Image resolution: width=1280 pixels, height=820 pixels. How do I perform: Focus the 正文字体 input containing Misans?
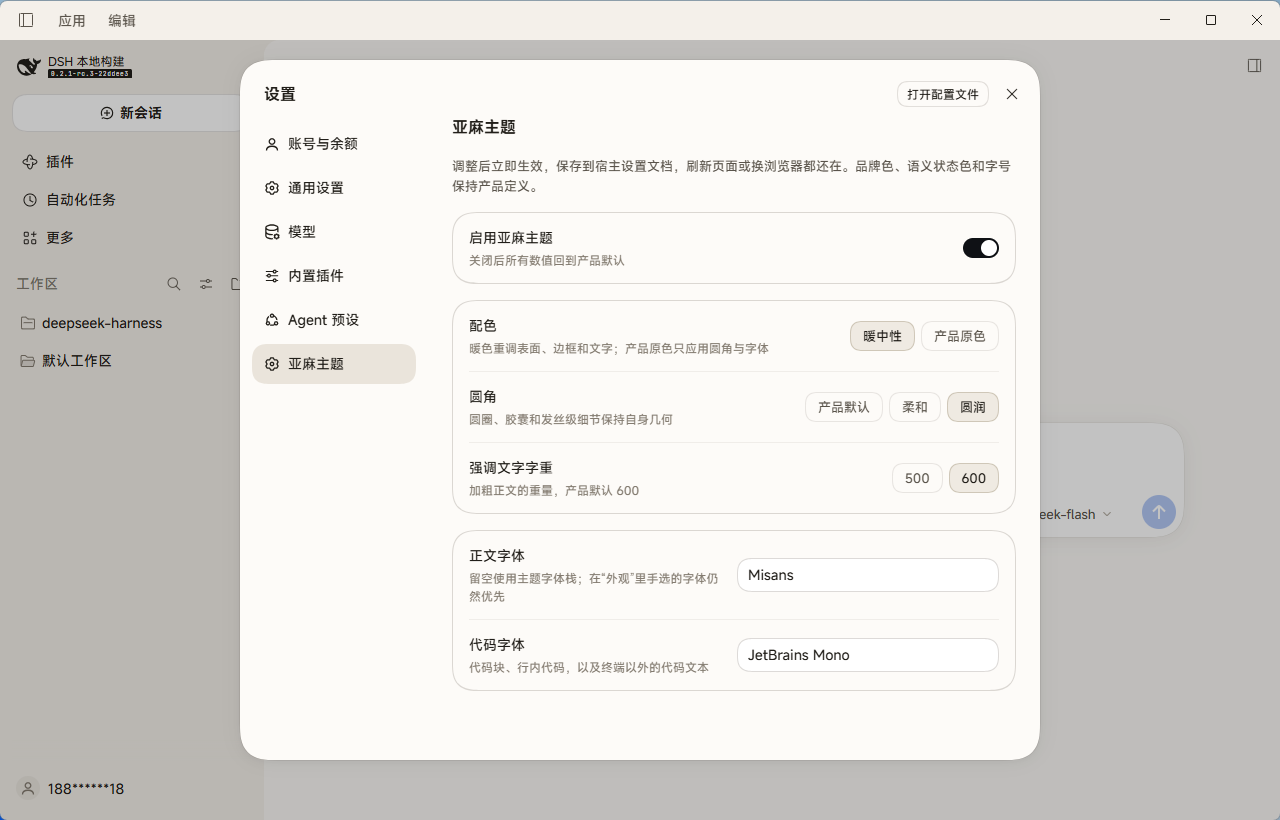868,575
